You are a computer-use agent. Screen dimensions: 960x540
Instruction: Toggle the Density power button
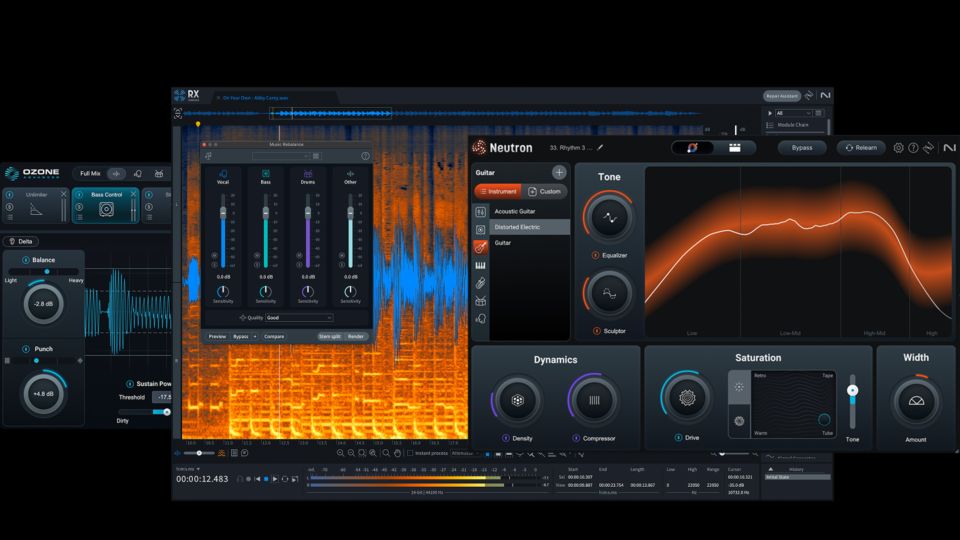click(x=506, y=438)
